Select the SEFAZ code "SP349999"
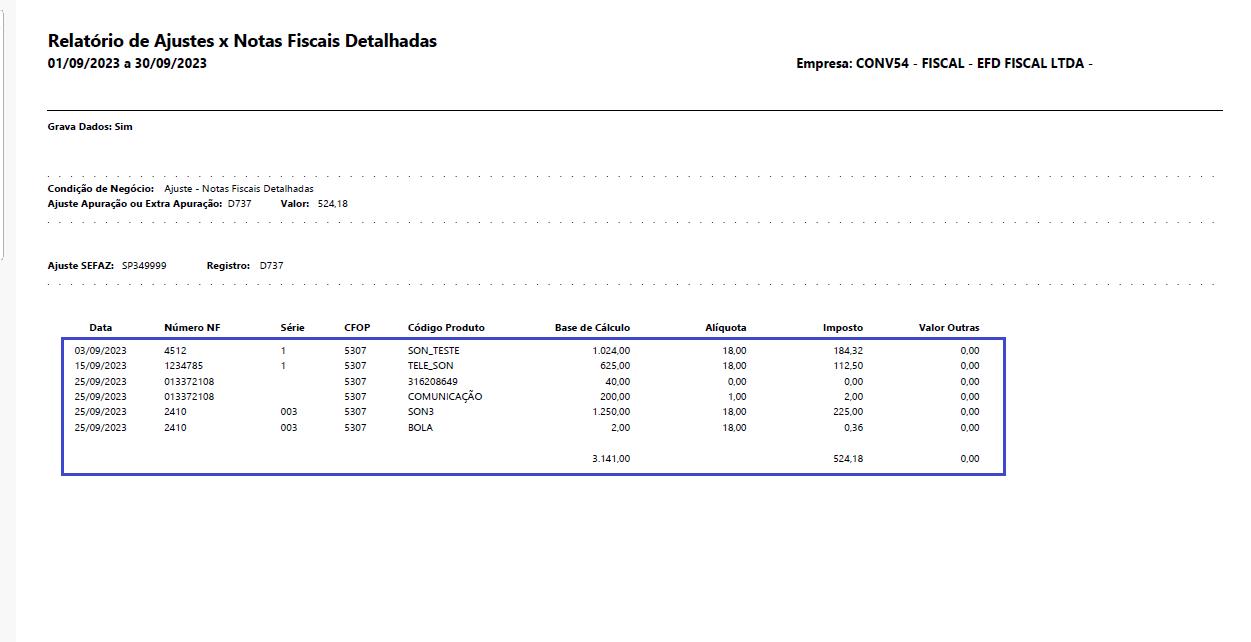 click(x=144, y=266)
